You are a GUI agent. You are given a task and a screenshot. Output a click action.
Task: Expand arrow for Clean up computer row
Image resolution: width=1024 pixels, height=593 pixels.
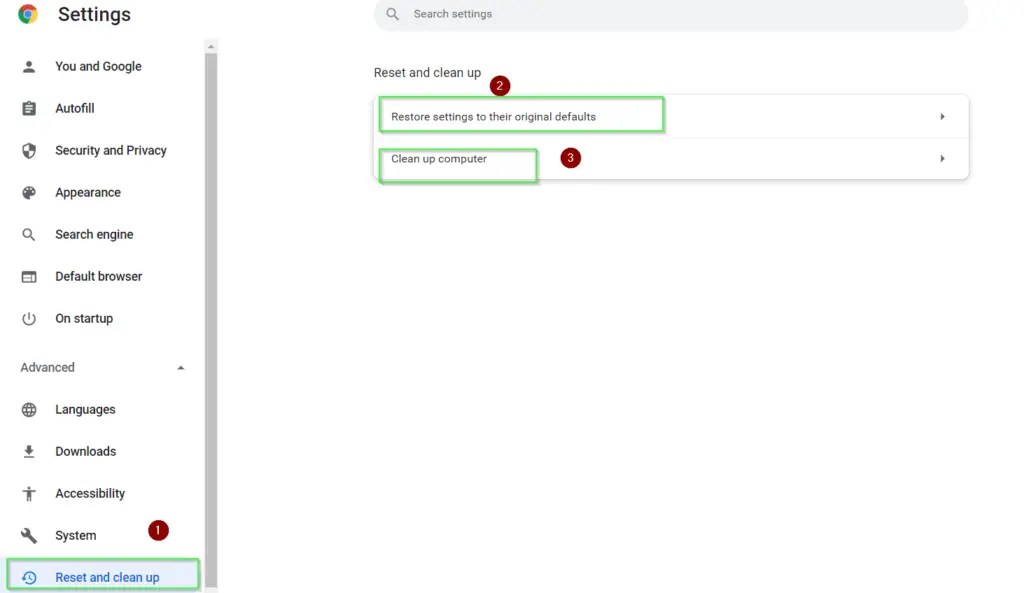click(x=942, y=159)
